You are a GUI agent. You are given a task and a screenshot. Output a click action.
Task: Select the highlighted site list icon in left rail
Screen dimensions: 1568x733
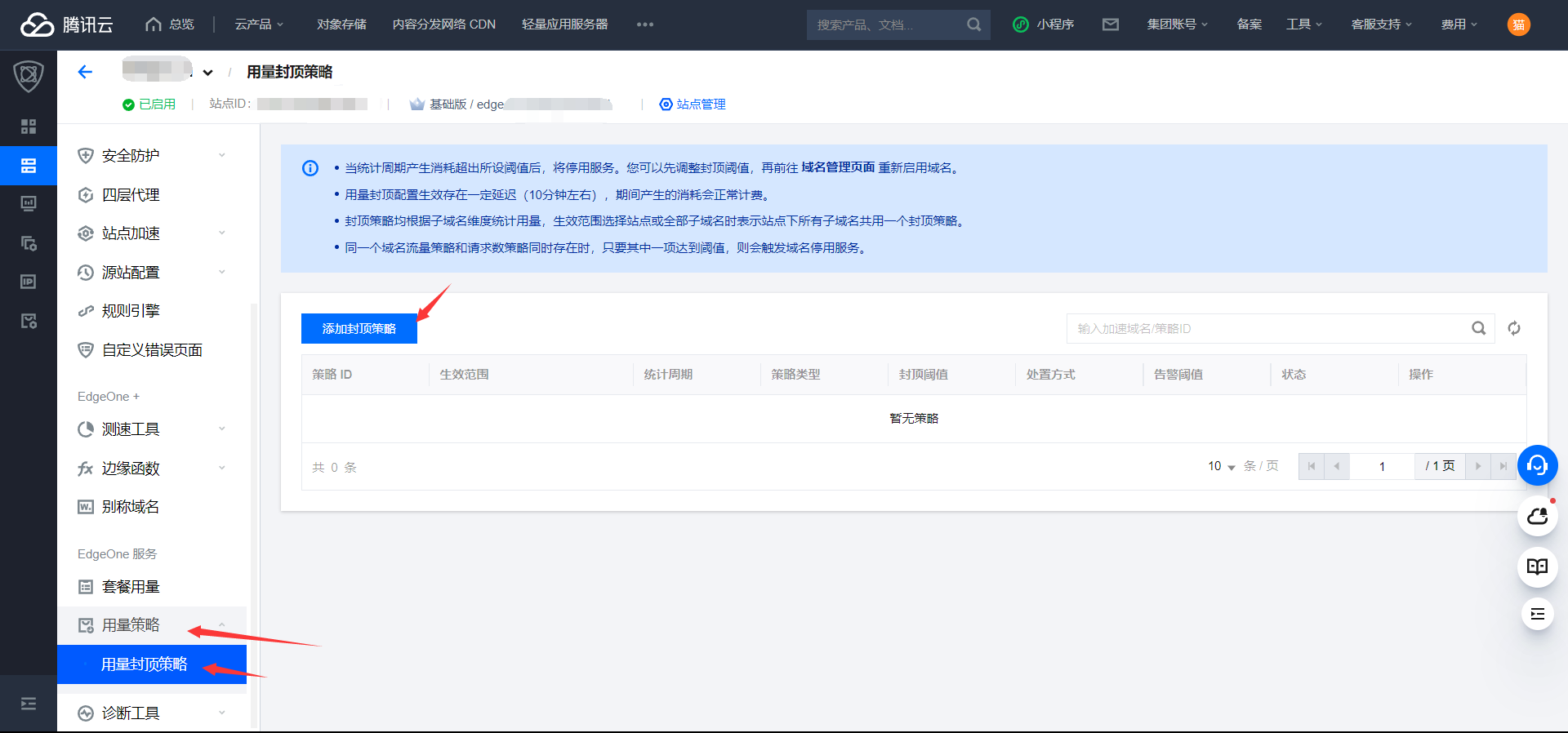coord(29,166)
